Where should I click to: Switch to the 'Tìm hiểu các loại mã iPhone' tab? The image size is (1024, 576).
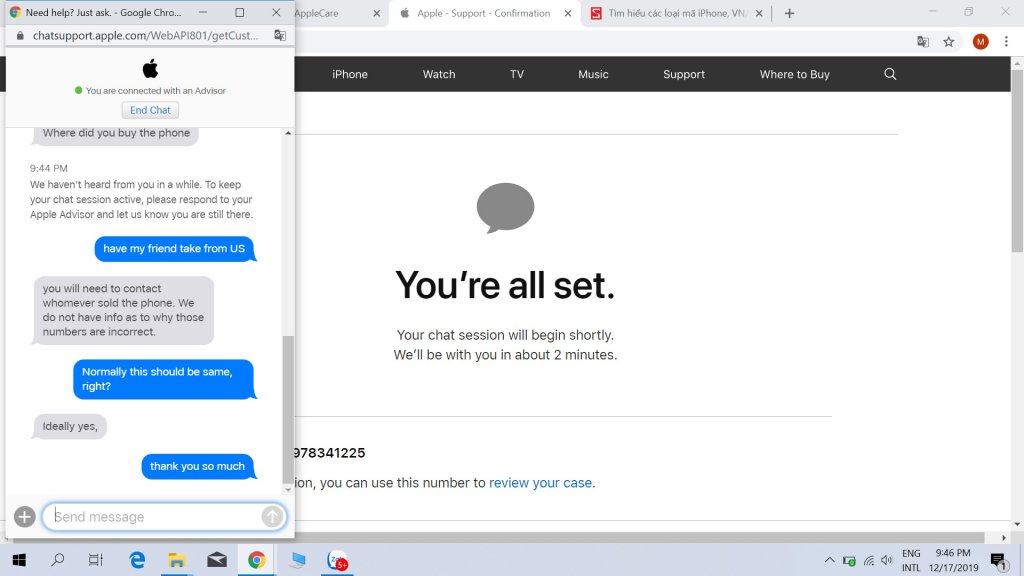tap(677, 13)
